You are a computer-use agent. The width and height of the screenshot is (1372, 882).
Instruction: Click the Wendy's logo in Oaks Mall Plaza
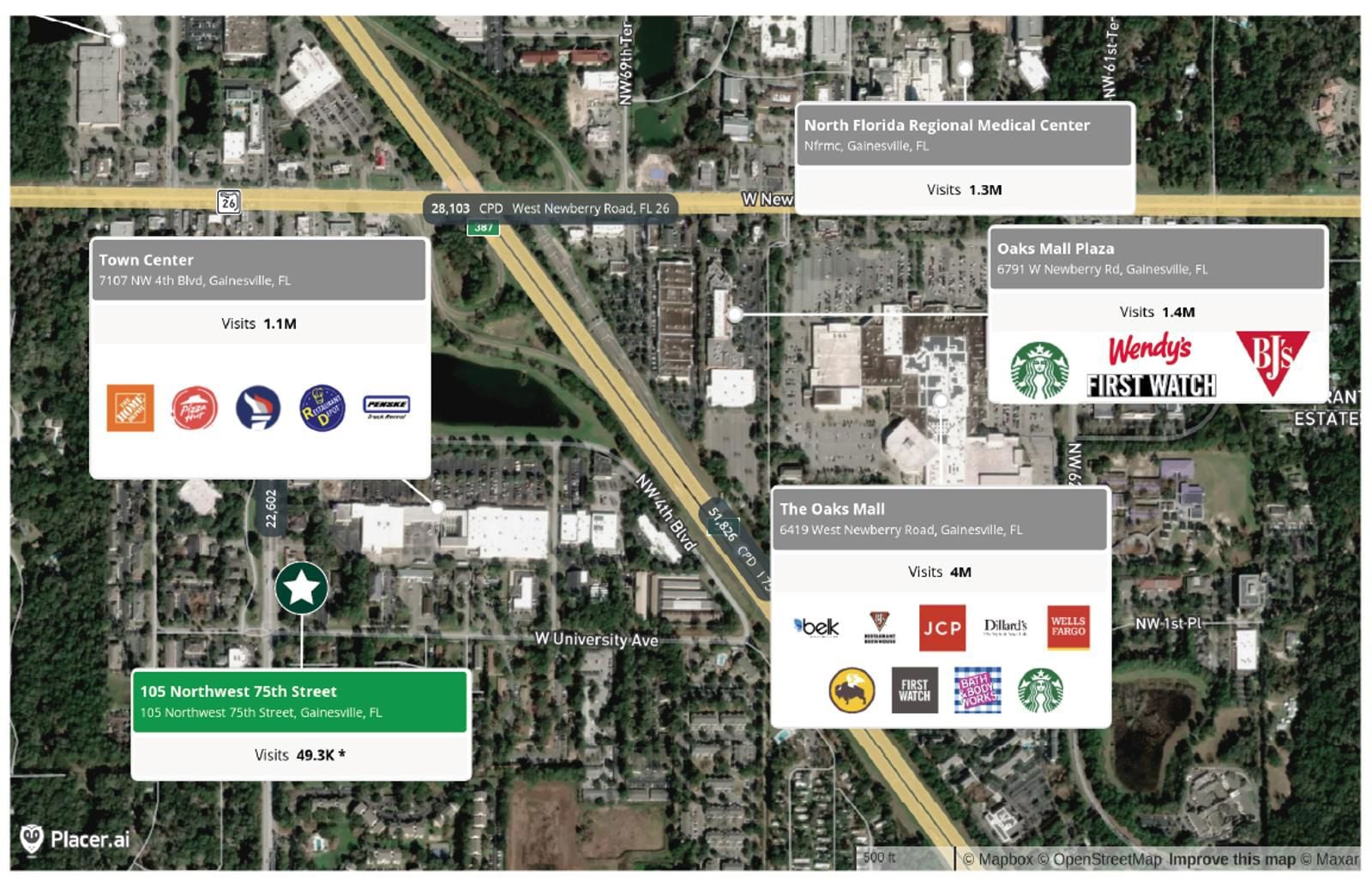point(1149,350)
